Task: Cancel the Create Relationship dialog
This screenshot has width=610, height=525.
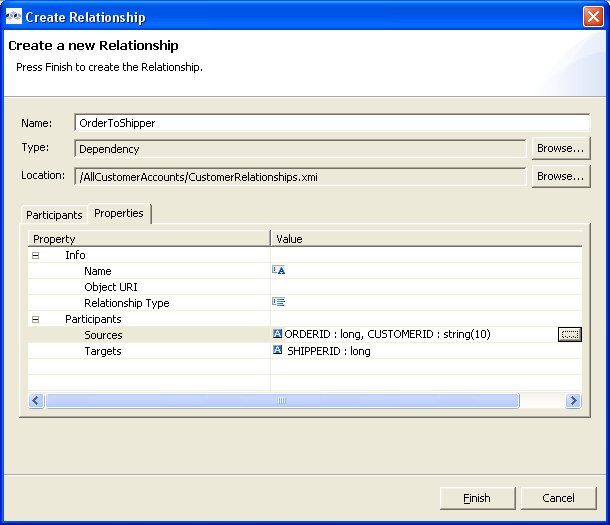Action: (558, 498)
